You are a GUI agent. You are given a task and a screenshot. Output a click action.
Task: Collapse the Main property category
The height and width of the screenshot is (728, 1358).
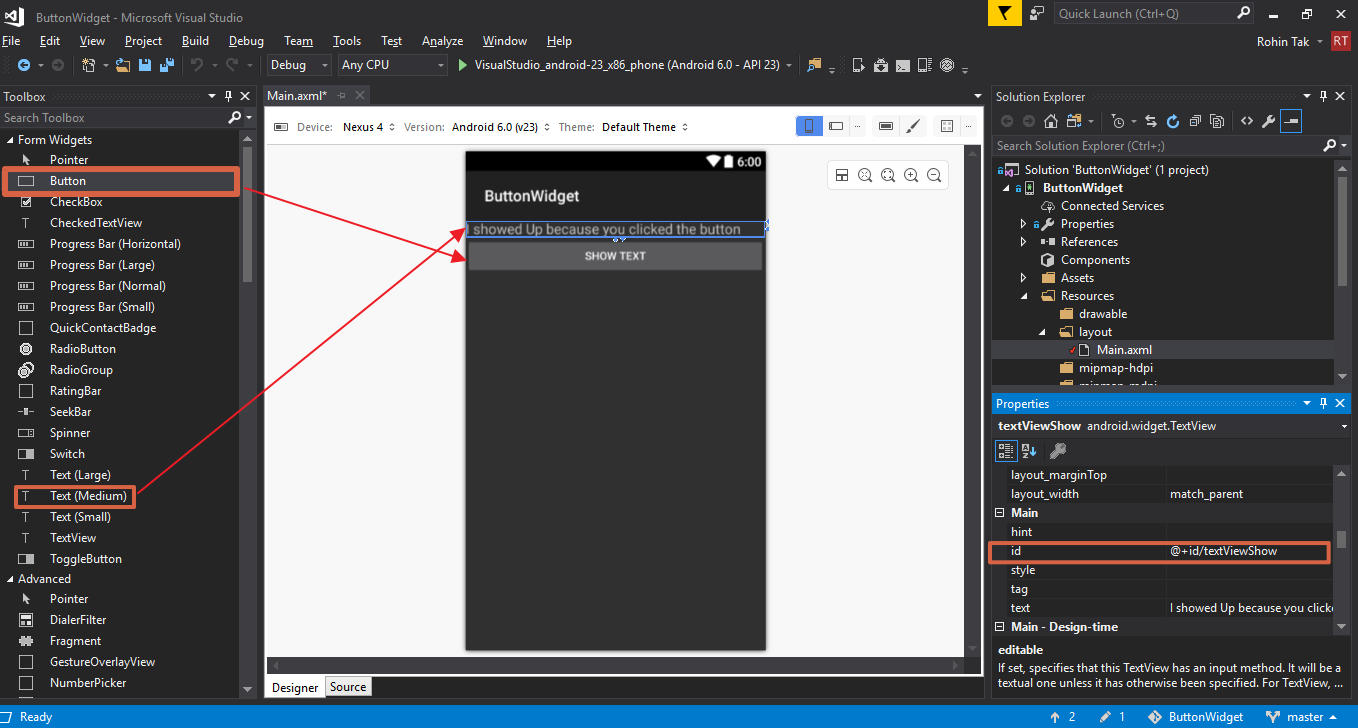click(x=1000, y=513)
